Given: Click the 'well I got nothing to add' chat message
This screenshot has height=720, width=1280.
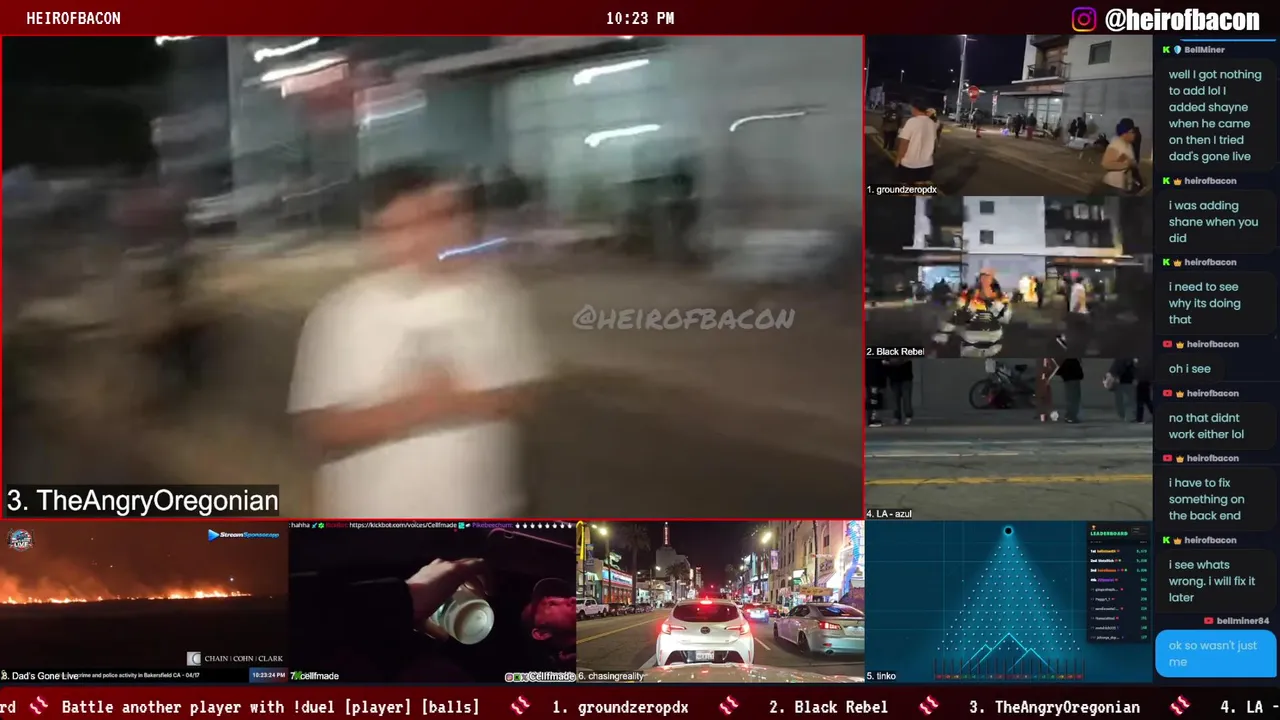Looking at the screenshot, I should (1215, 115).
